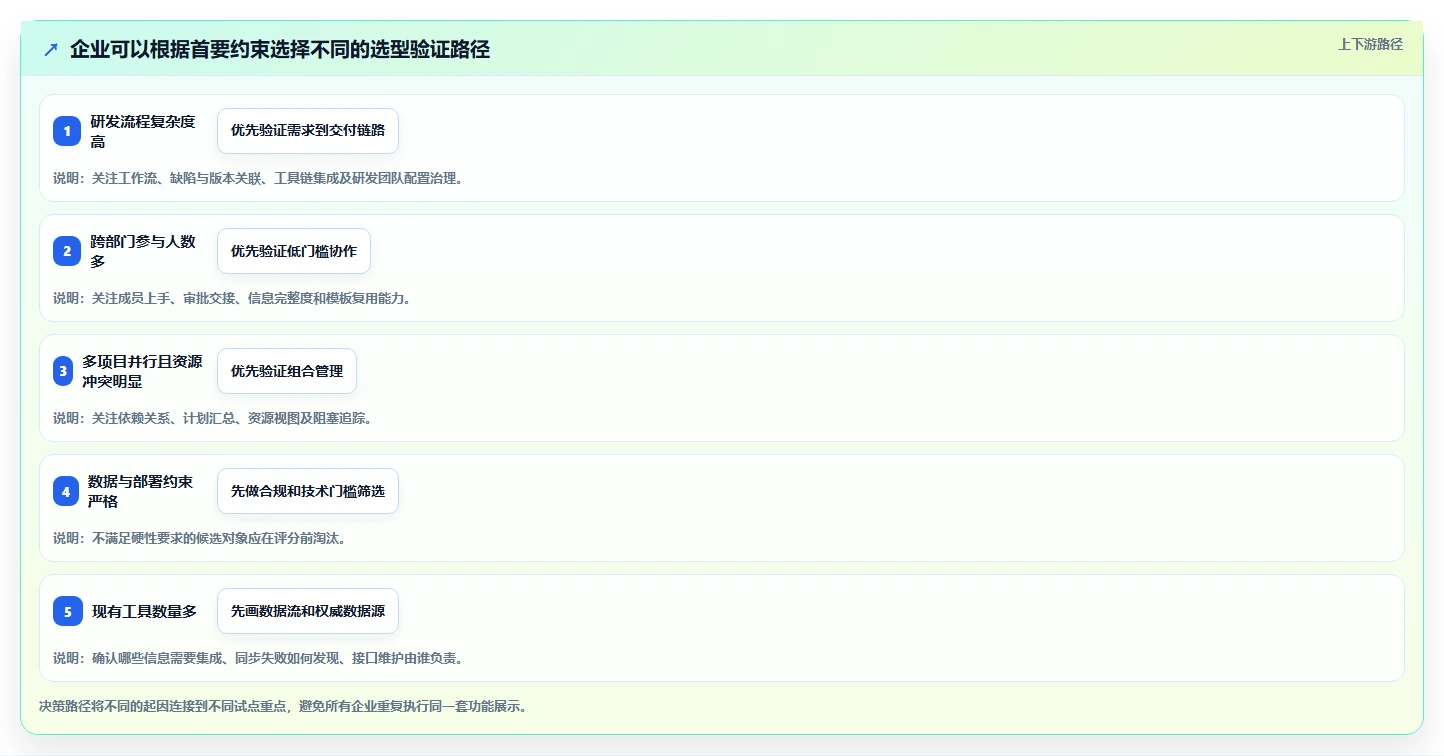This screenshot has height=756, width=1444.
Task: Click the note about 成员上手、审批交接
Action: [233, 298]
